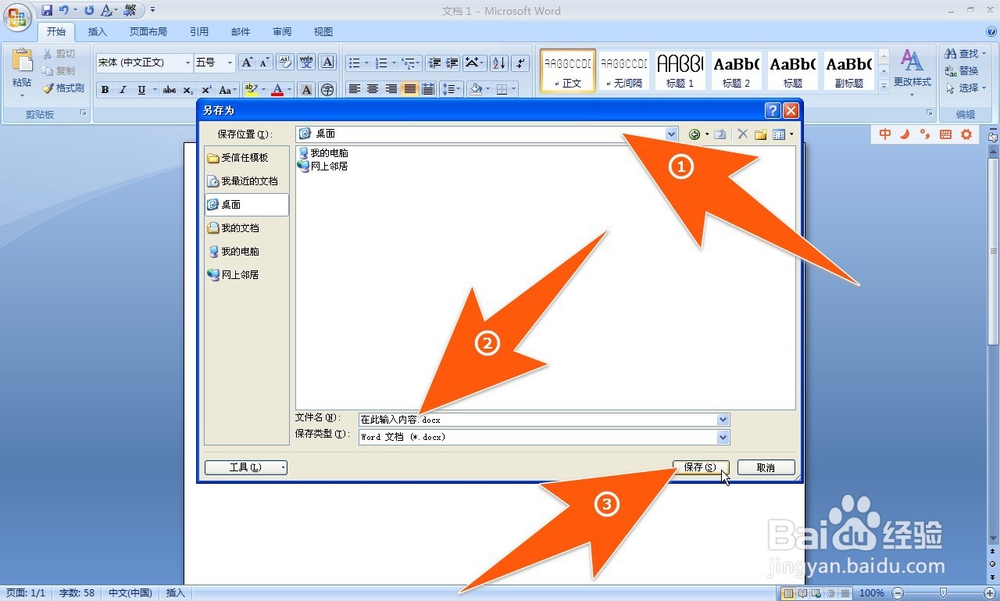Click the Help question mark in dialog title
Viewport: 1000px width, 601px height.
pos(772,110)
